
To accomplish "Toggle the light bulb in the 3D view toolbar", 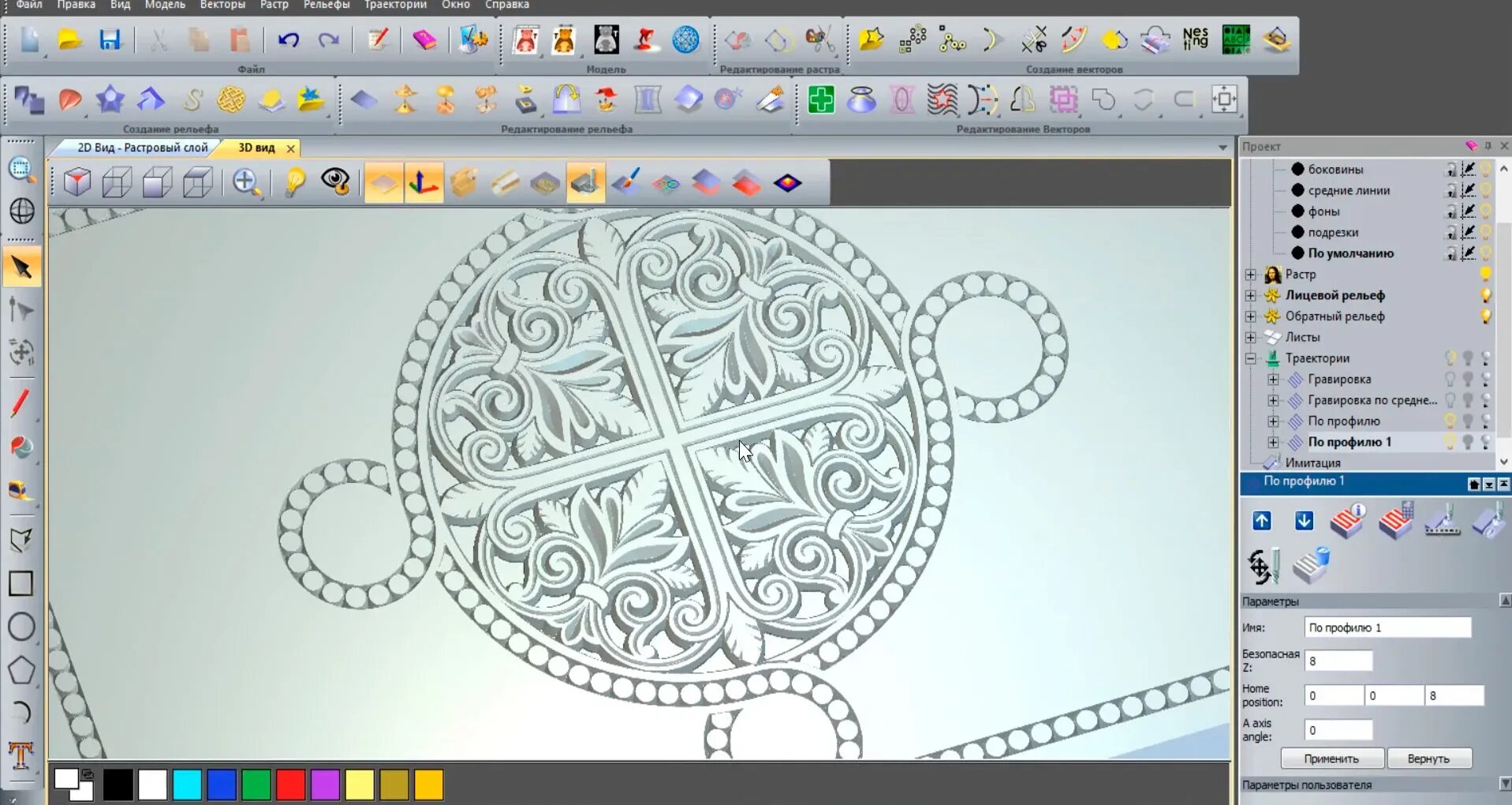I will 295,182.
